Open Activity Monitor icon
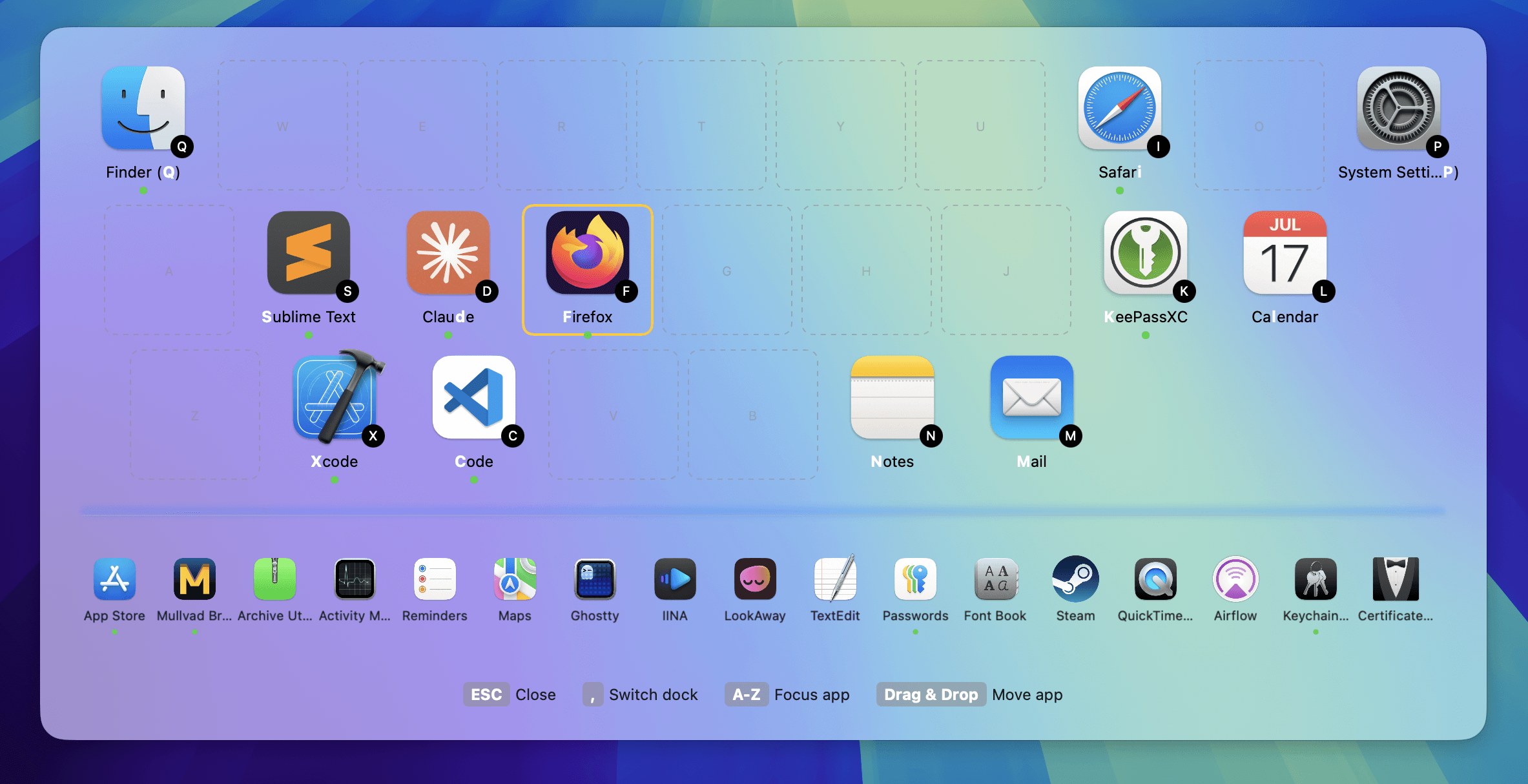 point(355,579)
